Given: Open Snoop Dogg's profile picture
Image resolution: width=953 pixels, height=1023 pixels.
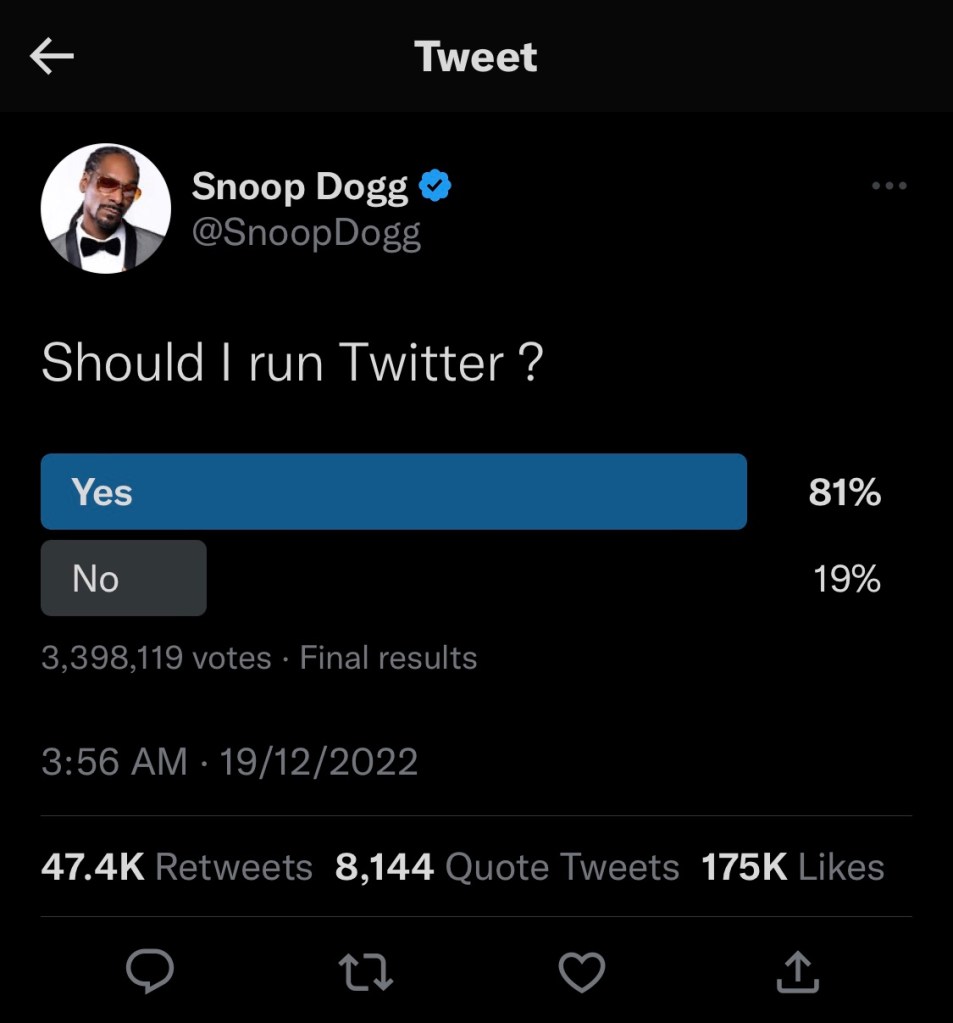Looking at the screenshot, I should point(105,208).
